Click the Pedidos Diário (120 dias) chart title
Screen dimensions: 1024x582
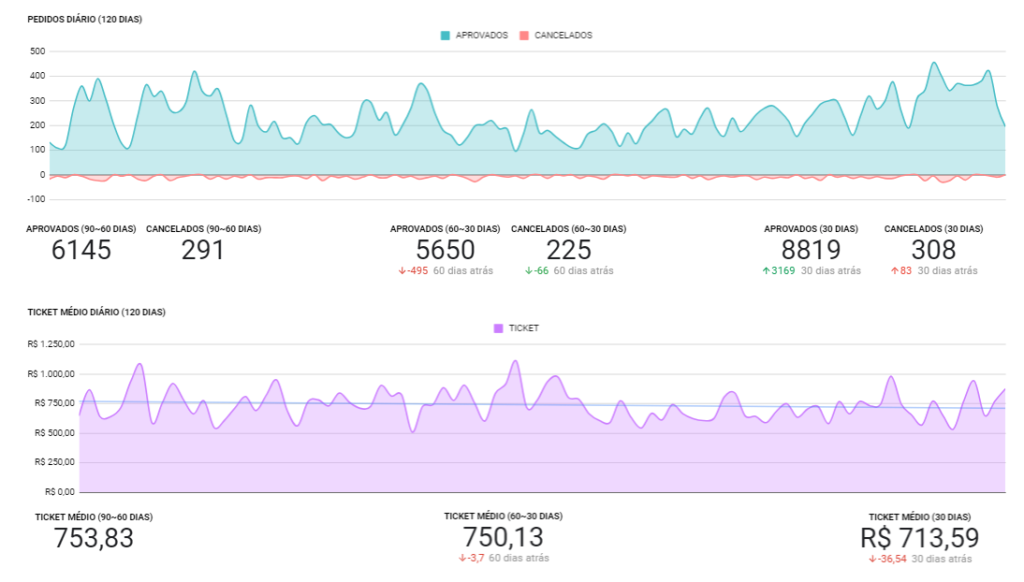pyautogui.click(x=84, y=20)
